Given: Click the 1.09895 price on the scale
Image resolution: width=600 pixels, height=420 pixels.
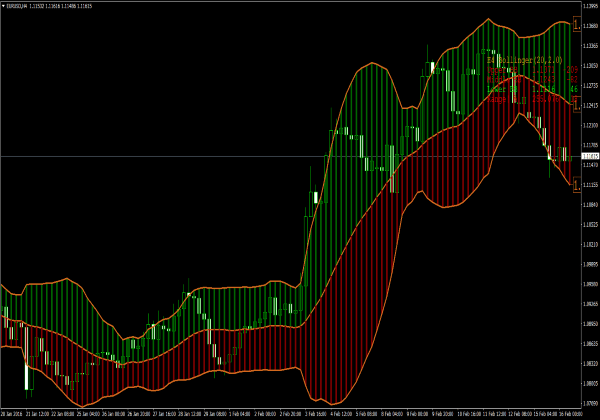Looking at the screenshot, I should 591,264.
